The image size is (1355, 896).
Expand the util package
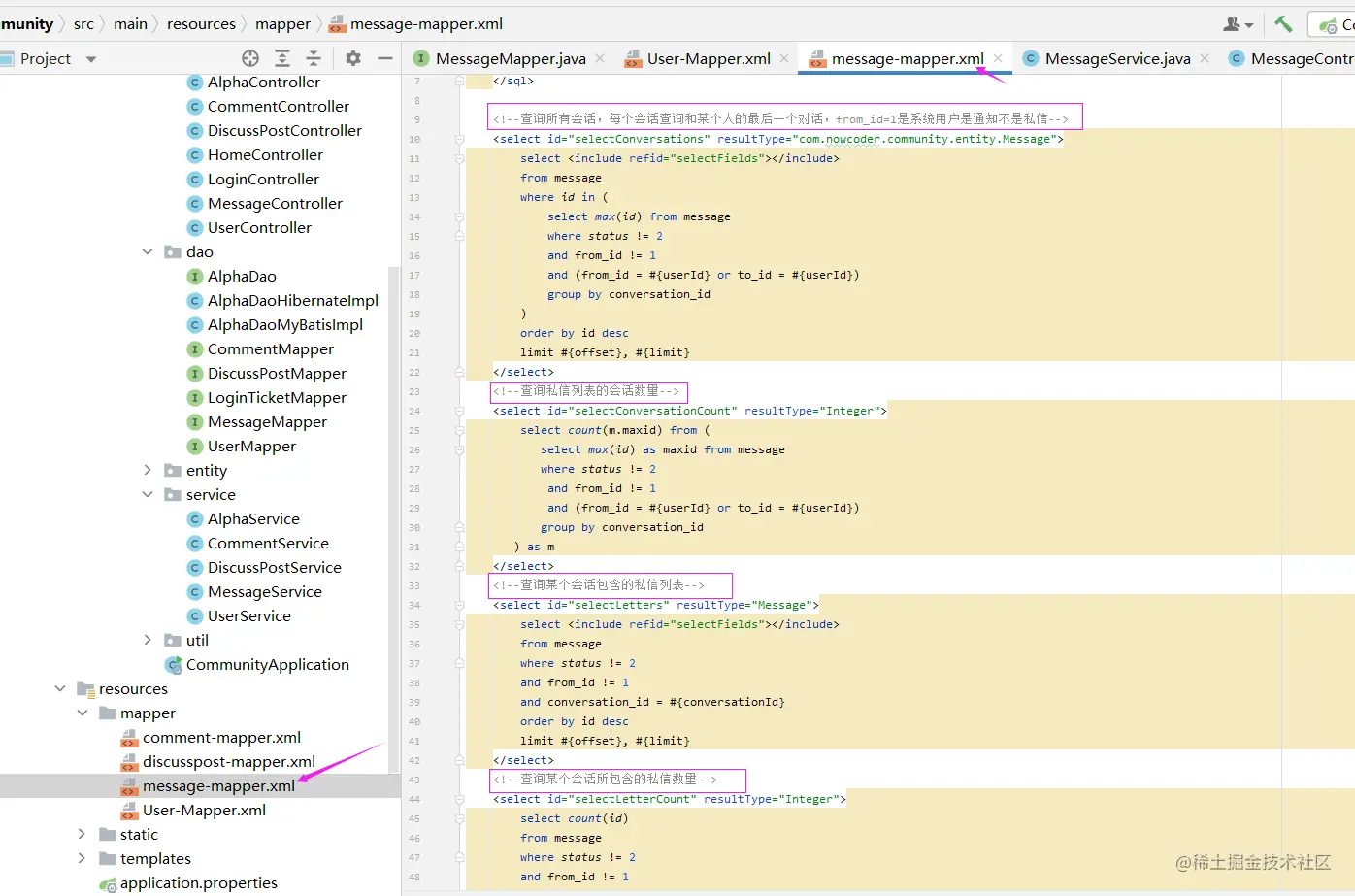[x=148, y=641]
